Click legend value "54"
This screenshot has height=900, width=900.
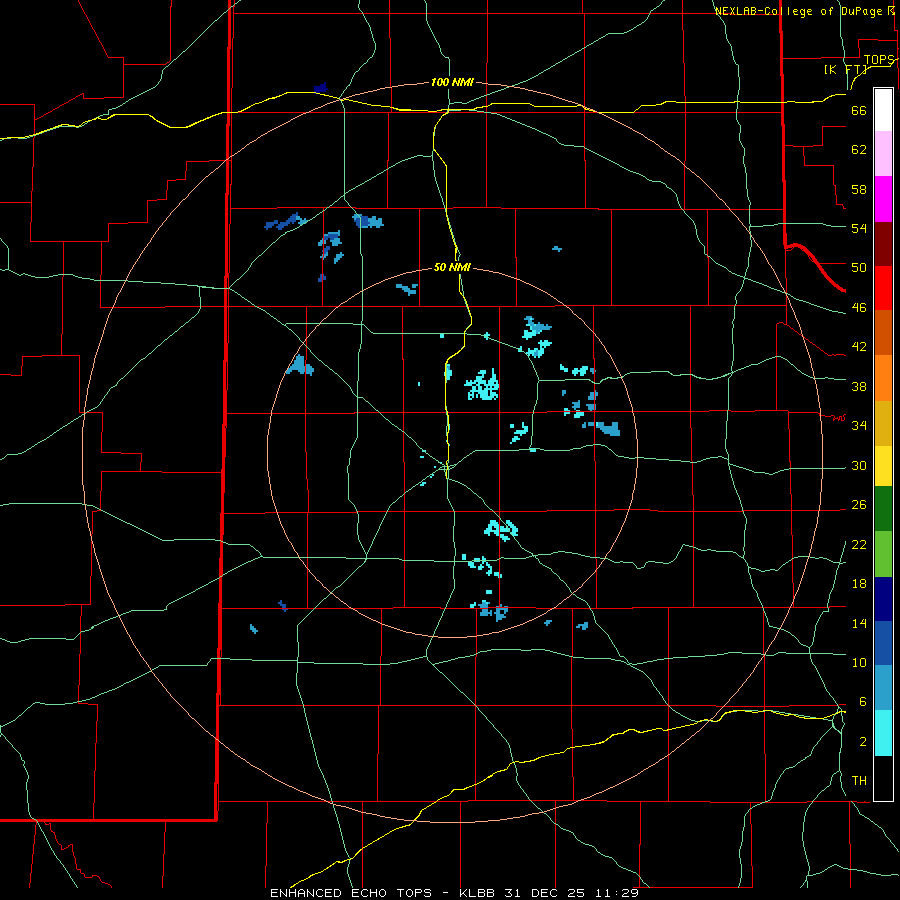pyautogui.click(x=859, y=228)
